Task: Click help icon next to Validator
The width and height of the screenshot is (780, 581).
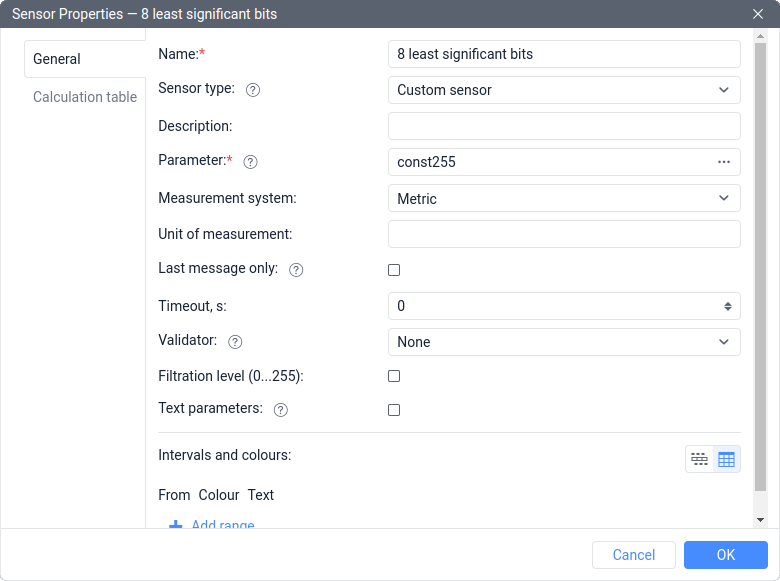Action: 235,342
